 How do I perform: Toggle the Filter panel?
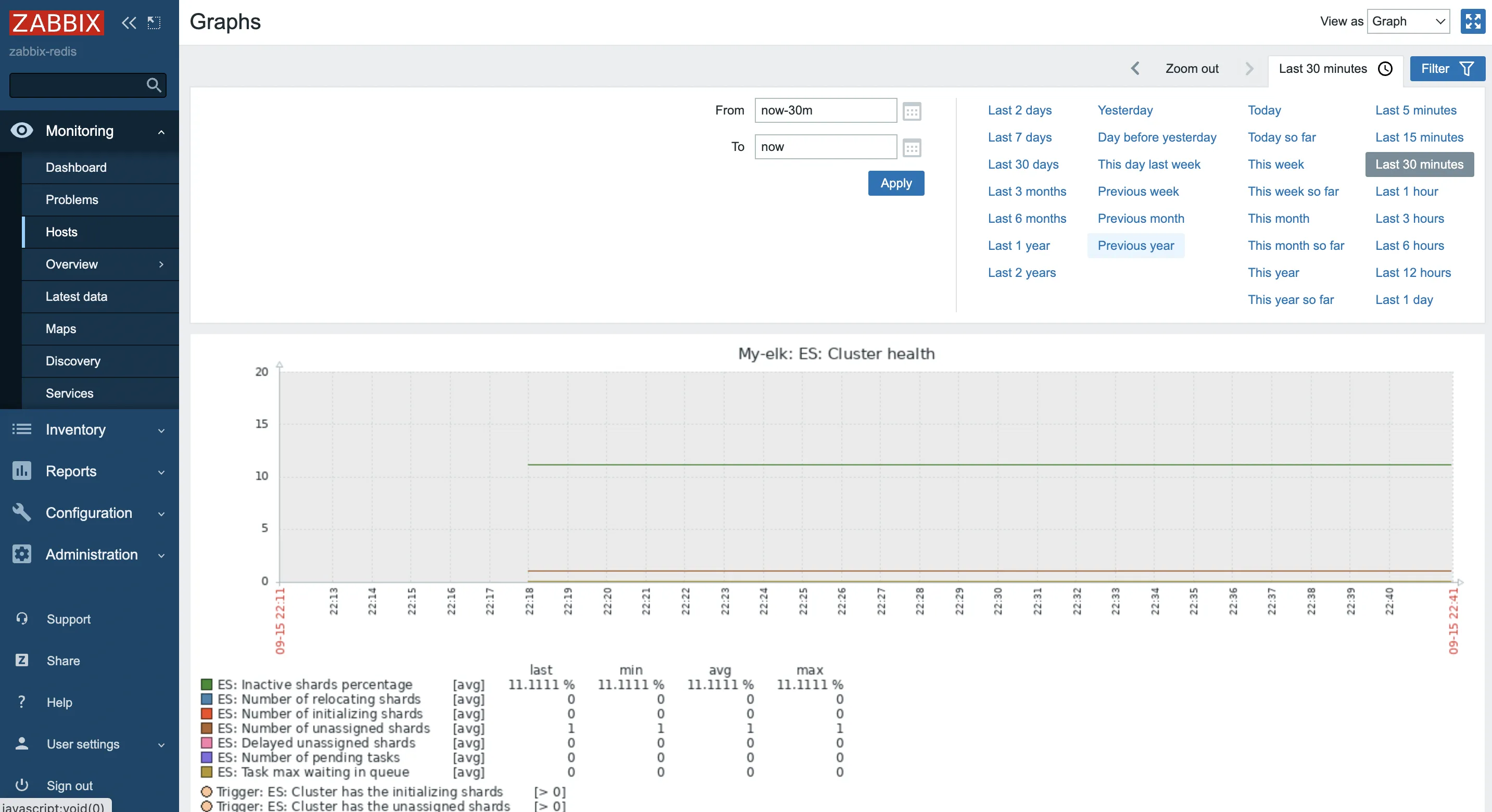[x=1446, y=68]
